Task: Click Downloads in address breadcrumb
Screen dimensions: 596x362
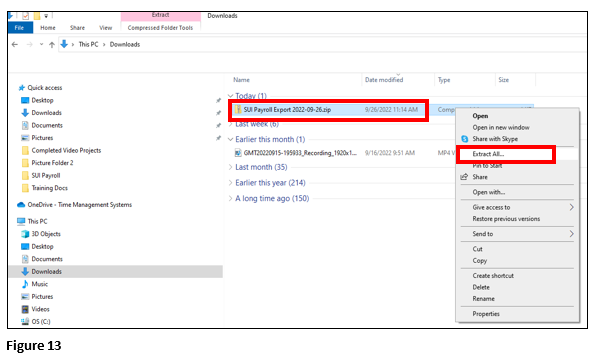Action: (x=125, y=44)
